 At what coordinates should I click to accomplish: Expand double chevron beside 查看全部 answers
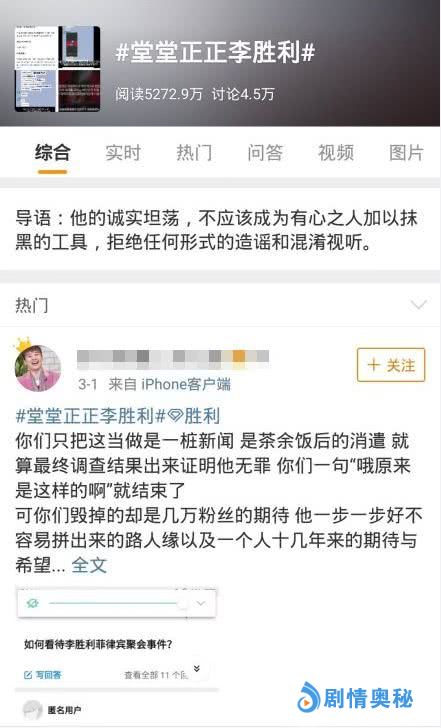tap(196, 669)
